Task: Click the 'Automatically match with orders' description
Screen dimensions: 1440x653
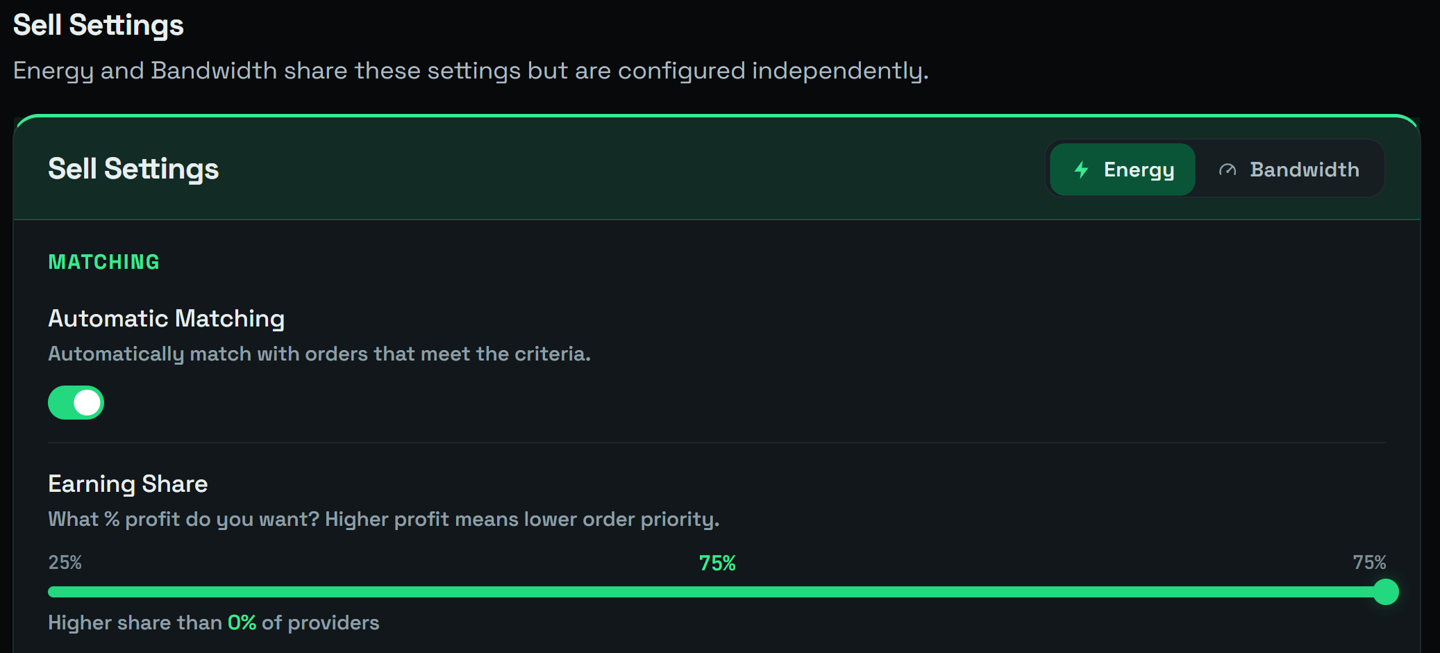Action: point(319,354)
